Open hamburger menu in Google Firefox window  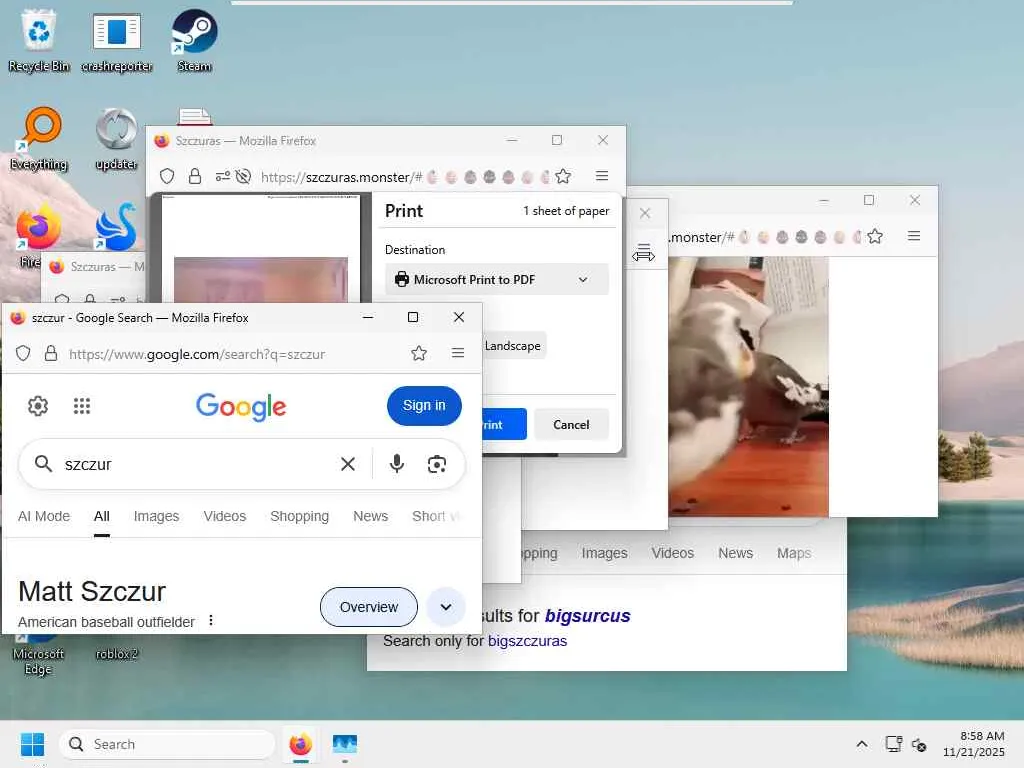(458, 353)
